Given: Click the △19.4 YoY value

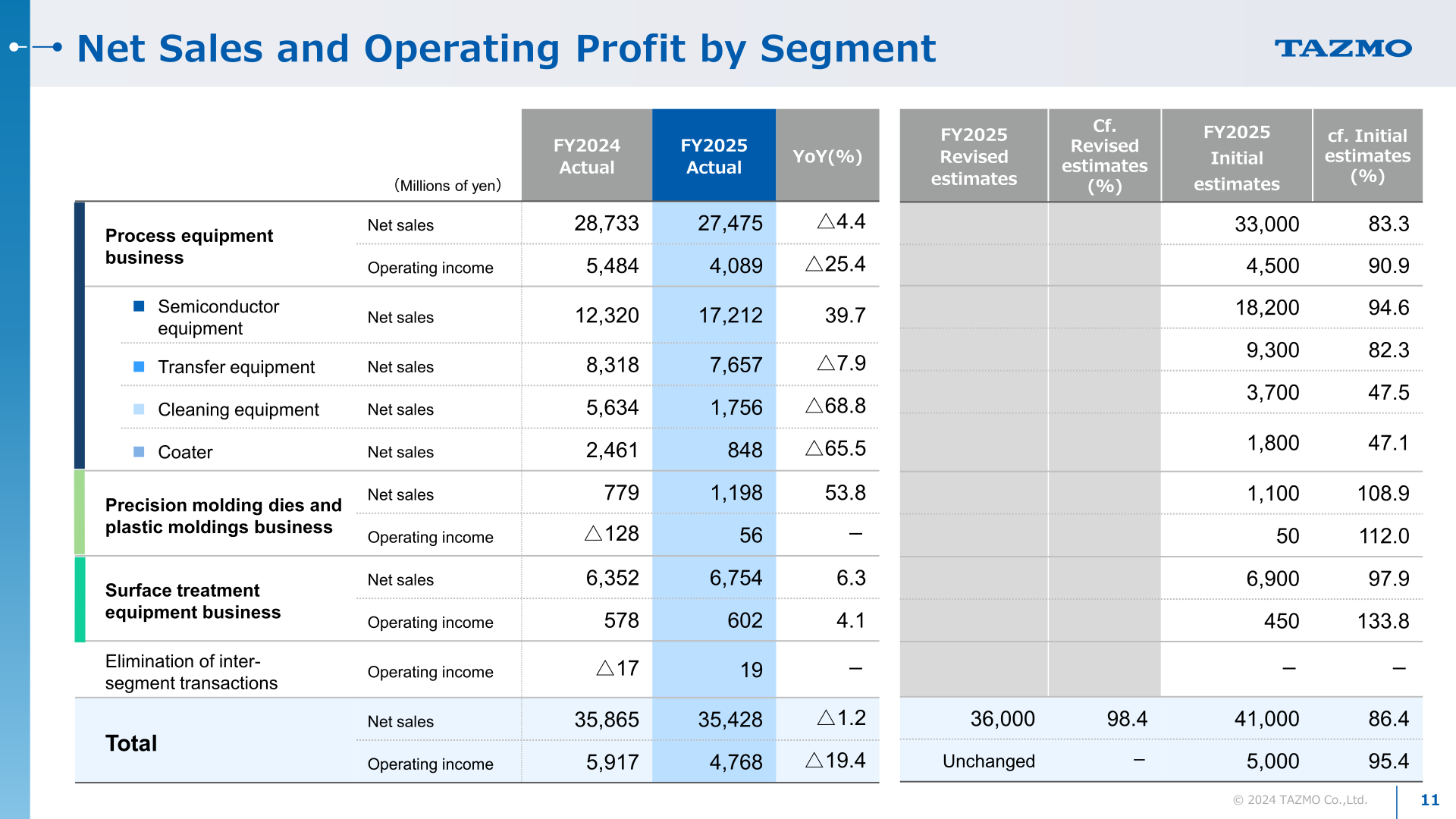Looking at the screenshot, I should [x=835, y=760].
